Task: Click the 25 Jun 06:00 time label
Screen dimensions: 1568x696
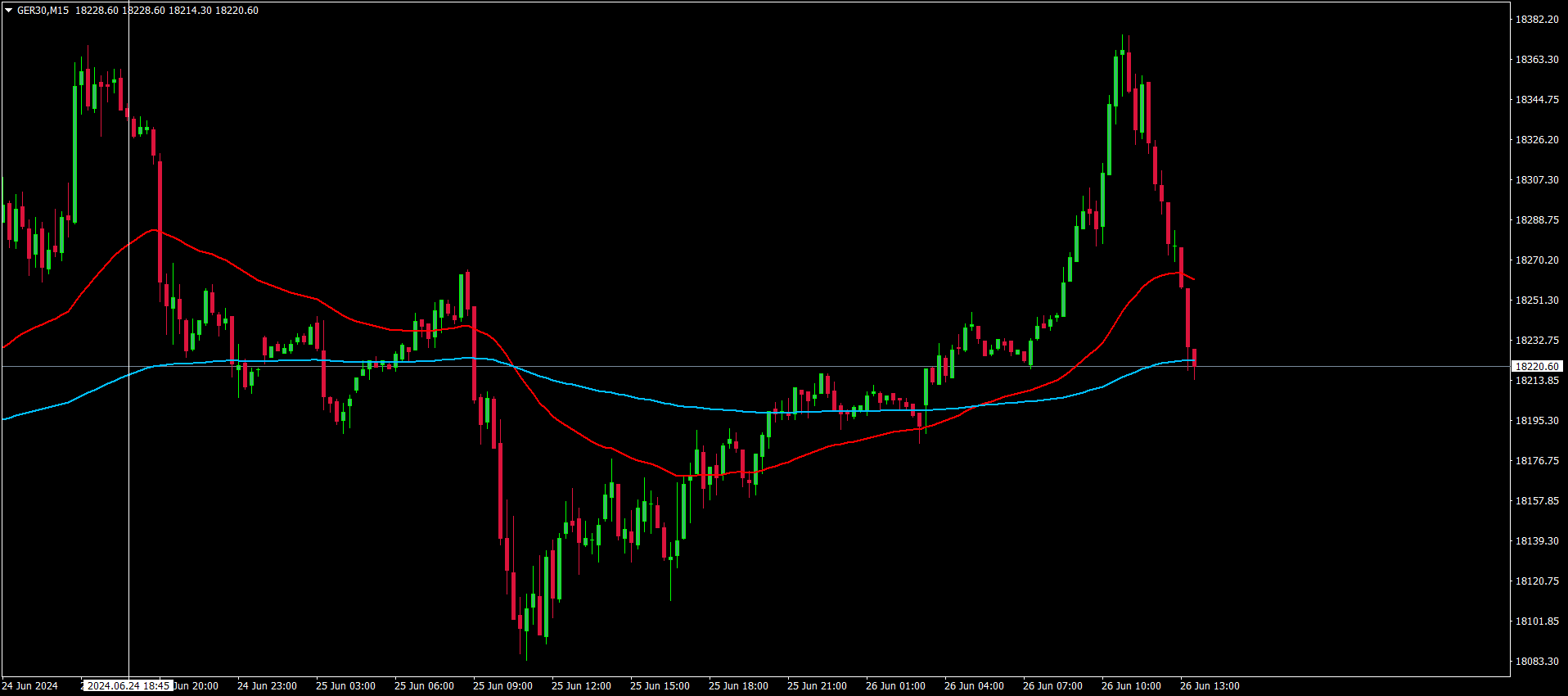Action: click(x=424, y=686)
